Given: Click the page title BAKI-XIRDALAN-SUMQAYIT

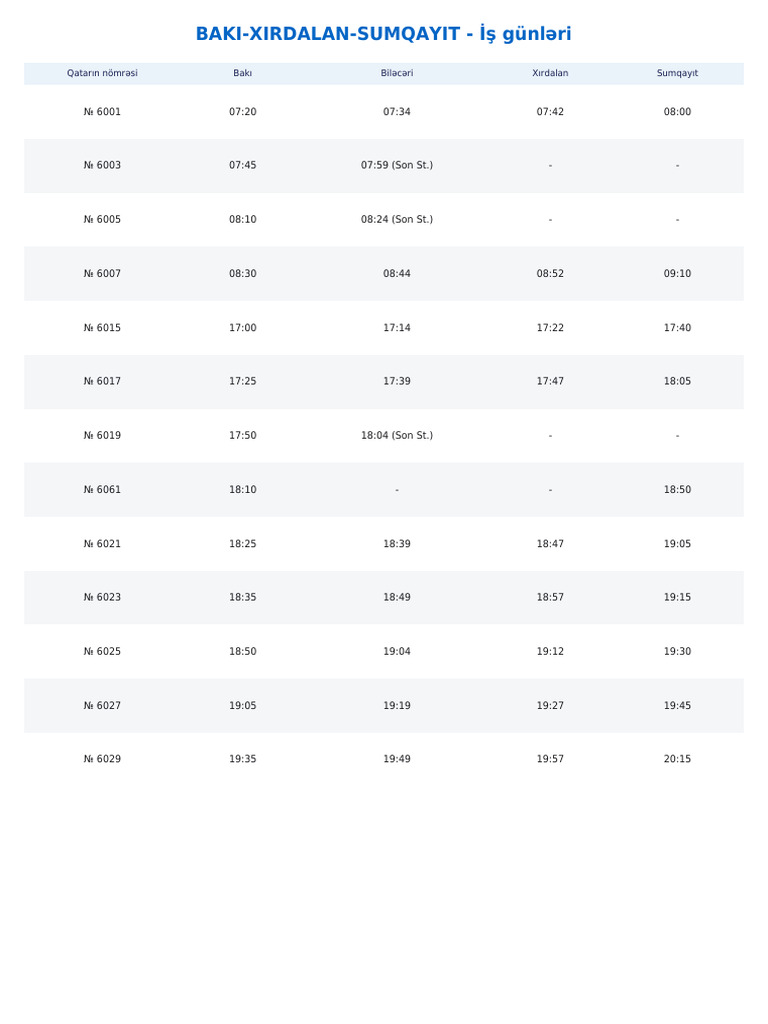Looking at the screenshot, I should 383,34.
